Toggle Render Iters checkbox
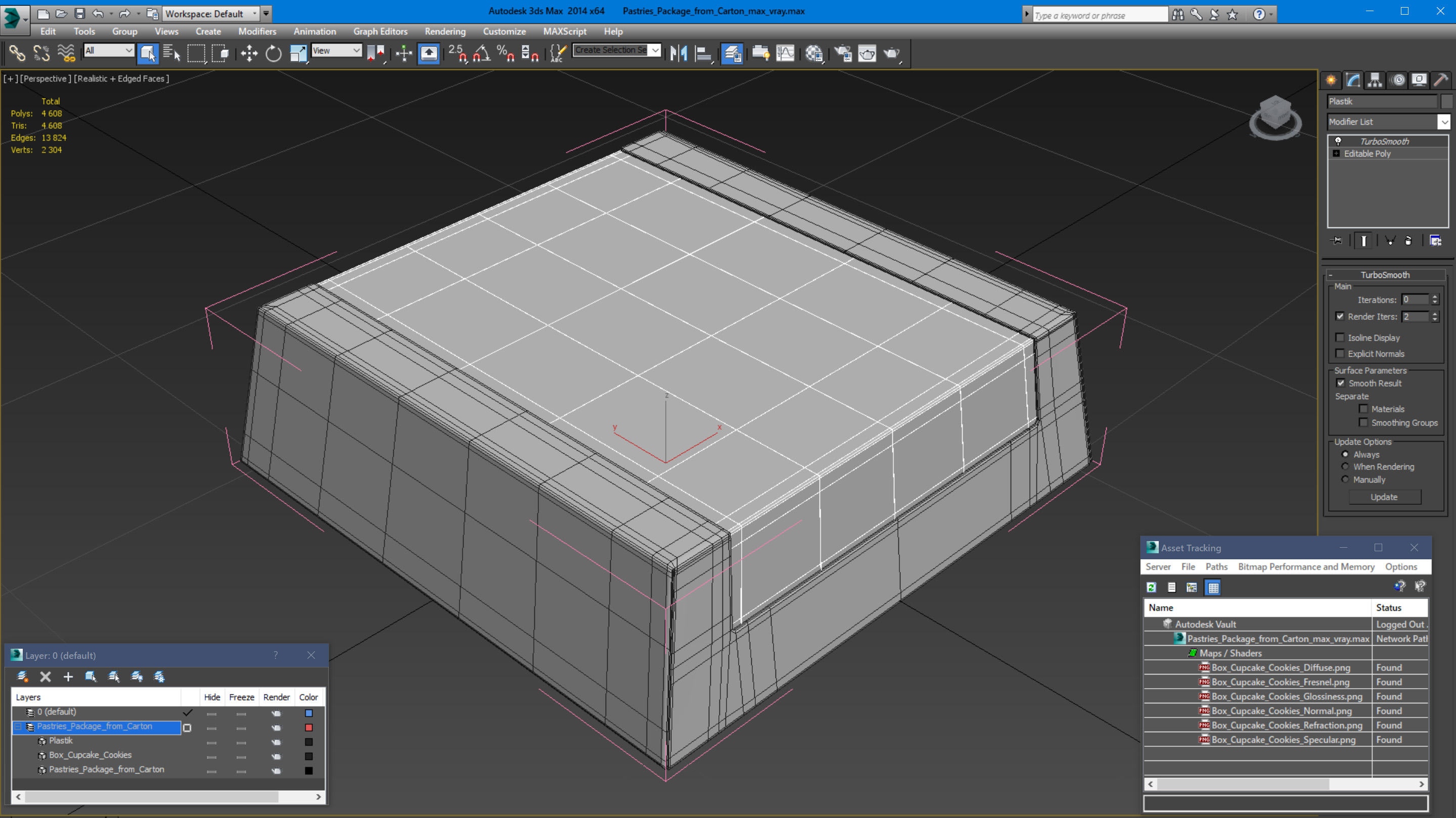 pos(1340,316)
